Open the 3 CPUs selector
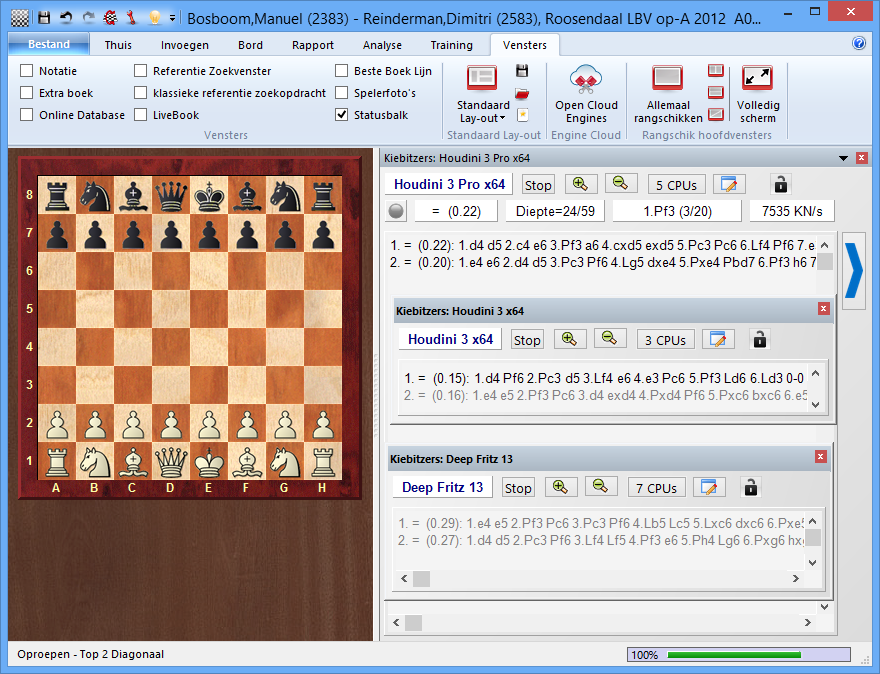 (x=665, y=340)
